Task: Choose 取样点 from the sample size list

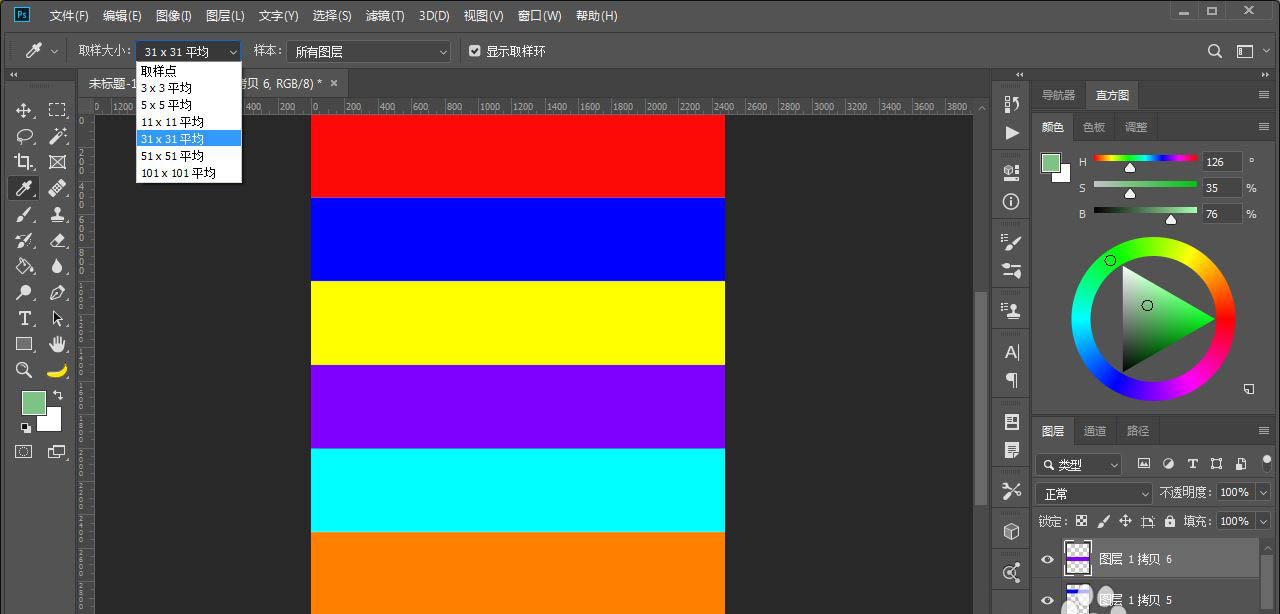Action: click(189, 71)
